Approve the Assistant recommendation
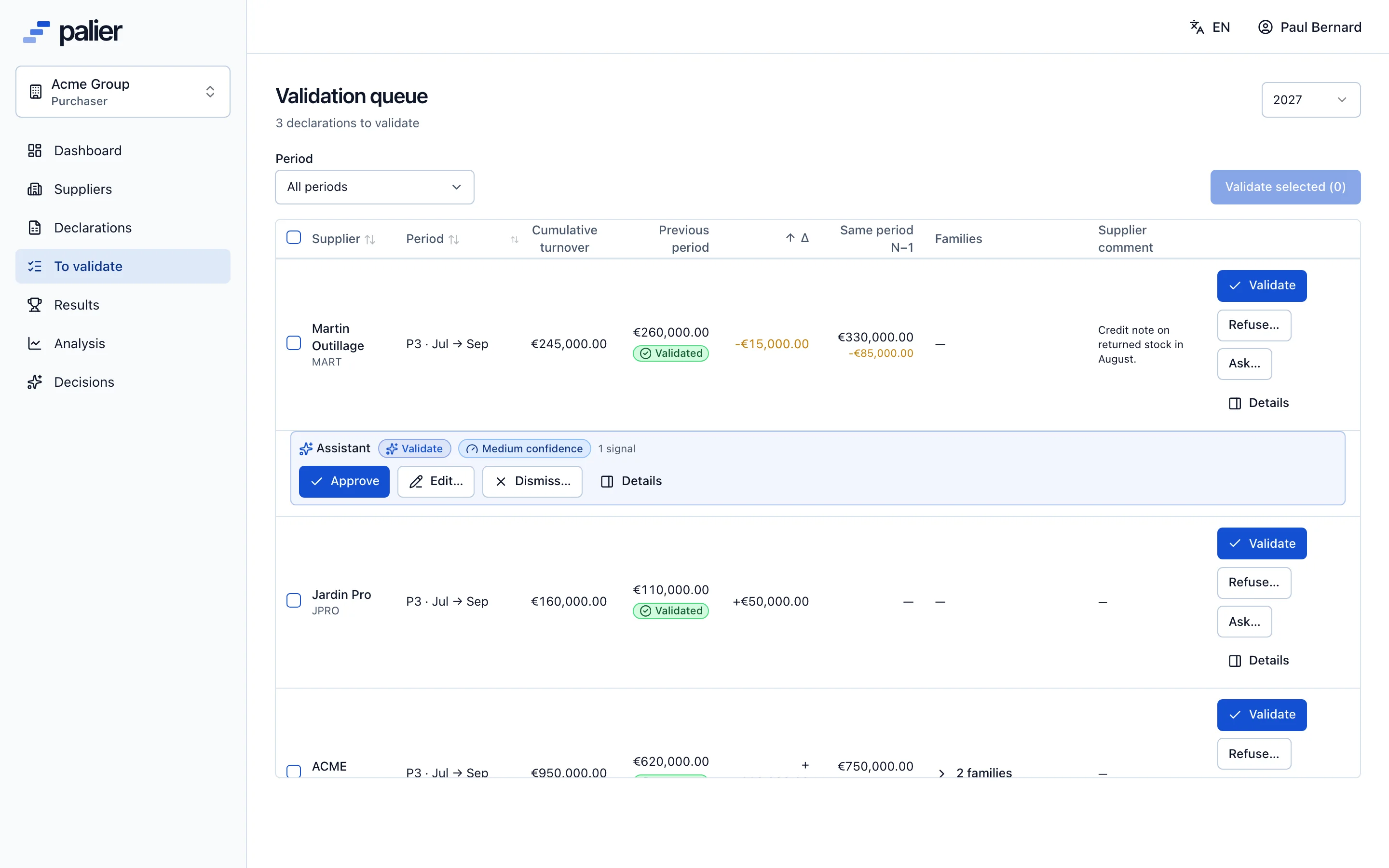 [344, 481]
